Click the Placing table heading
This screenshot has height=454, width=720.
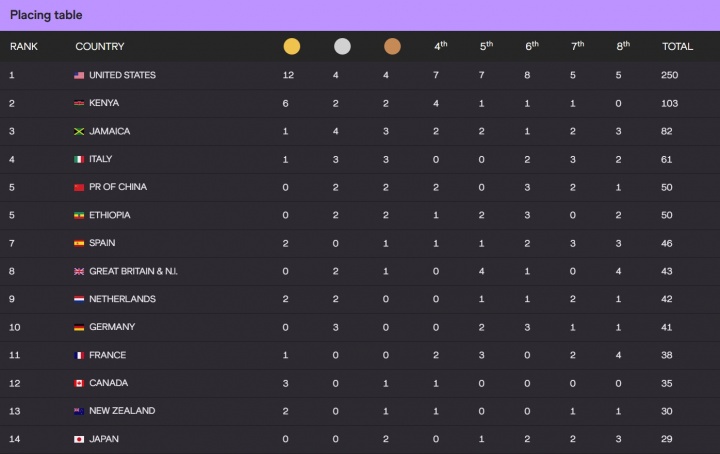coord(46,15)
